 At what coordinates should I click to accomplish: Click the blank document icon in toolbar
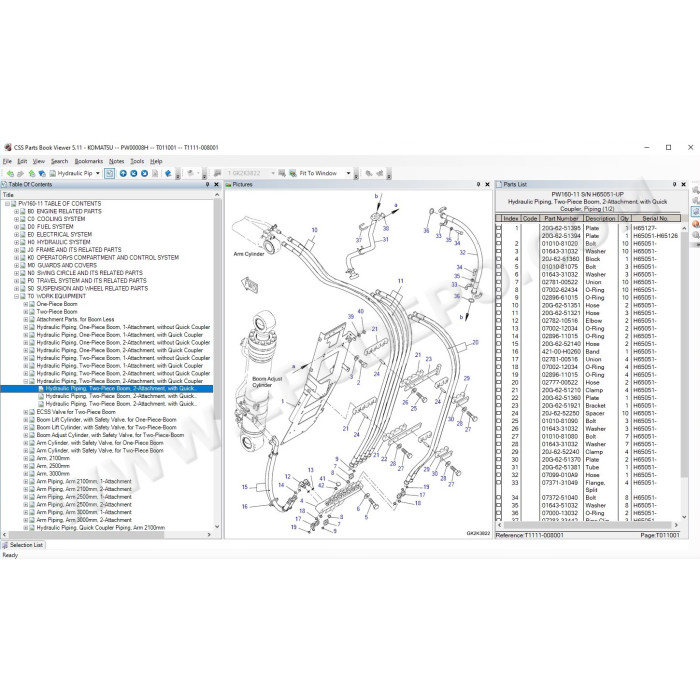pos(155,173)
